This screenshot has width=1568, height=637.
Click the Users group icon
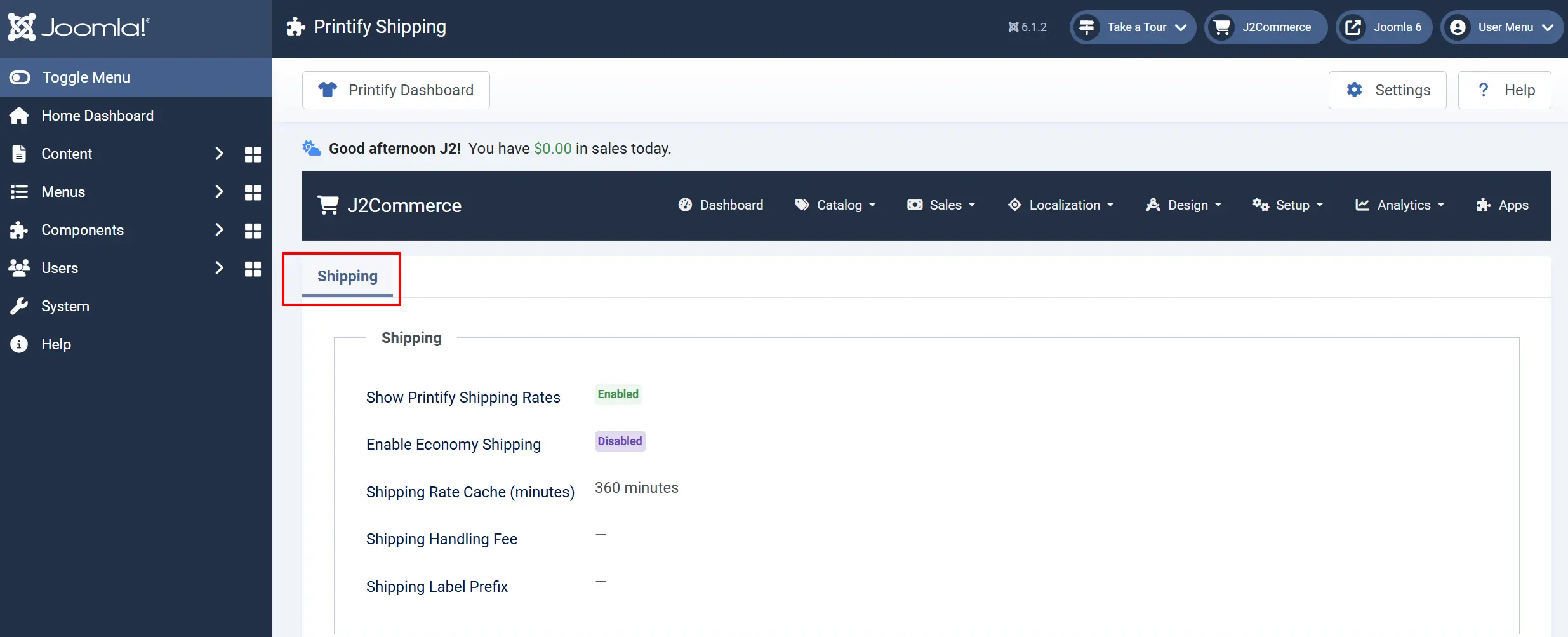(19, 268)
